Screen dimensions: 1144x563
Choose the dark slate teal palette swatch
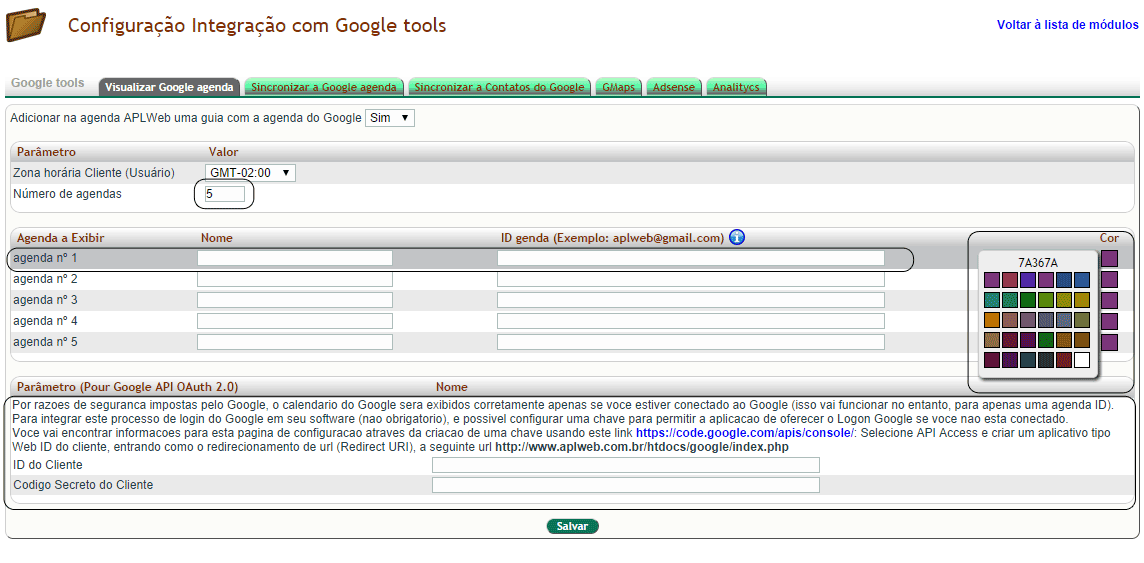(1028, 360)
